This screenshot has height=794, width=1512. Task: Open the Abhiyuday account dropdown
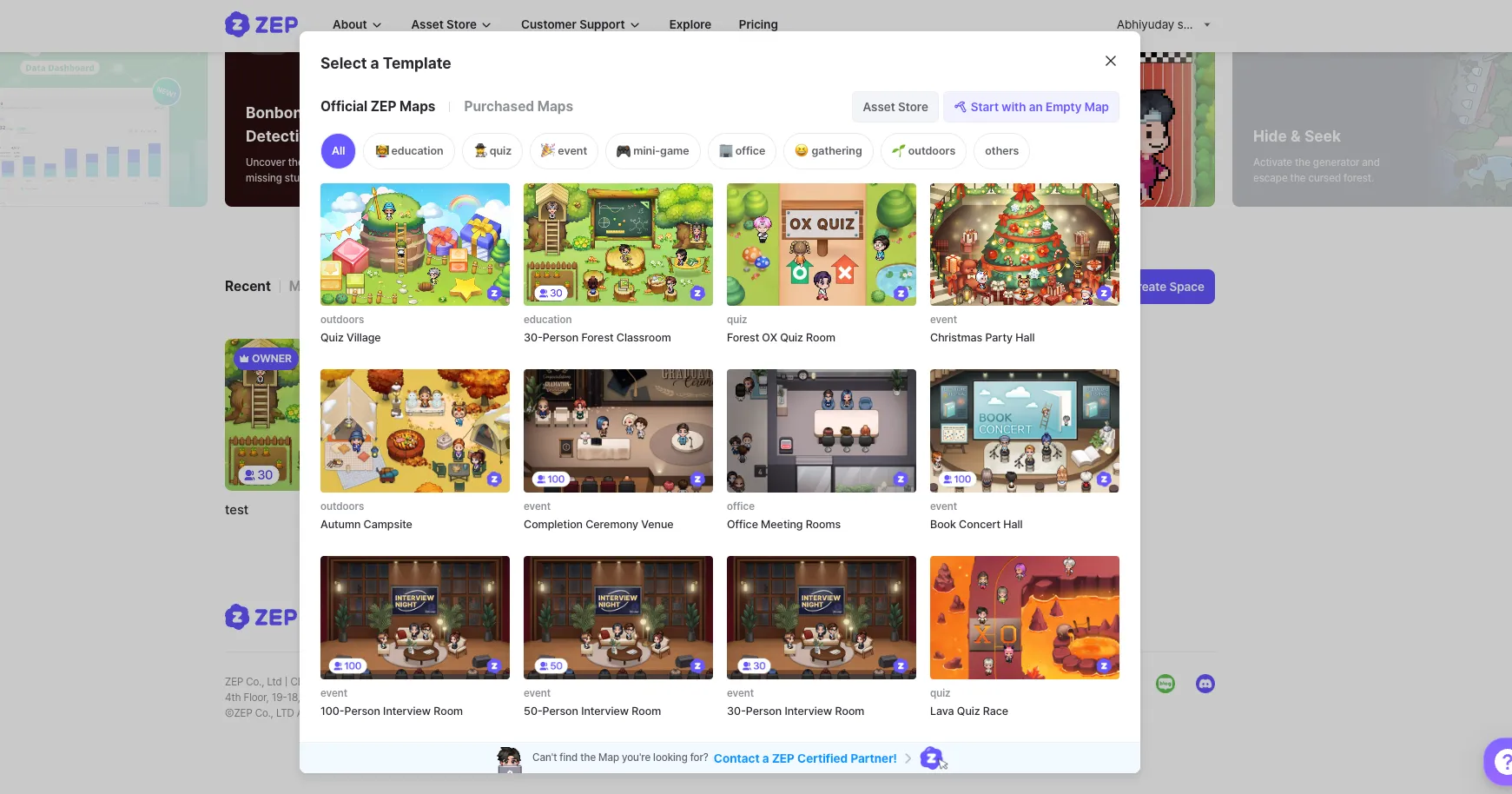click(1163, 24)
